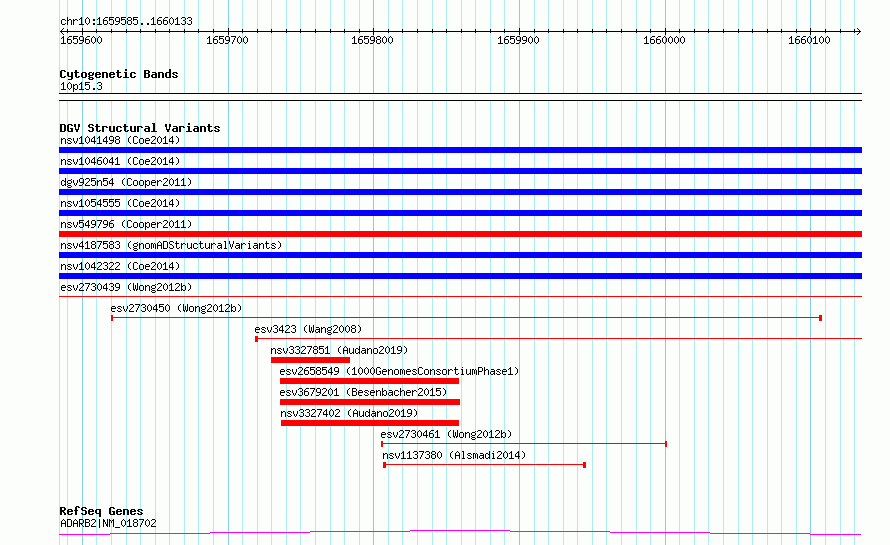Click the magenta ADARB2 gene line
The width and height of the screenshot is (890, 545).
coord(460,533)
